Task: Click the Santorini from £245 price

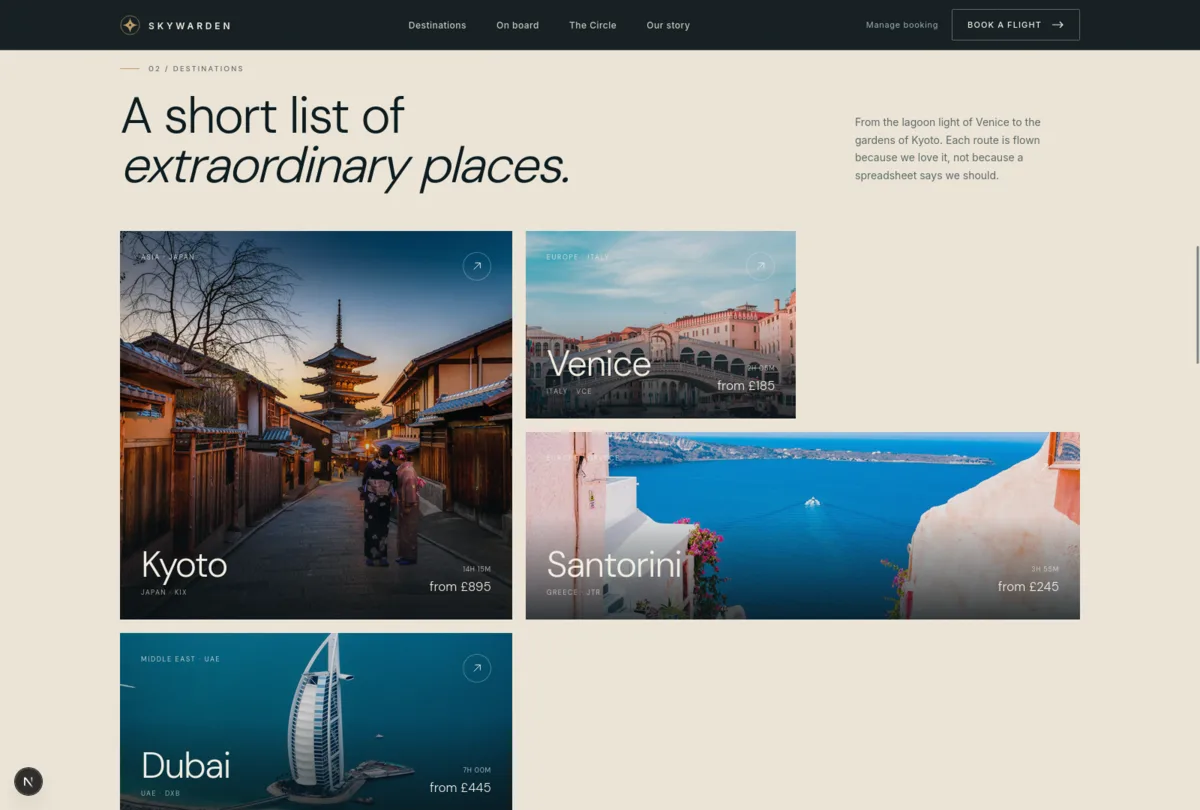Action: 1028,587
